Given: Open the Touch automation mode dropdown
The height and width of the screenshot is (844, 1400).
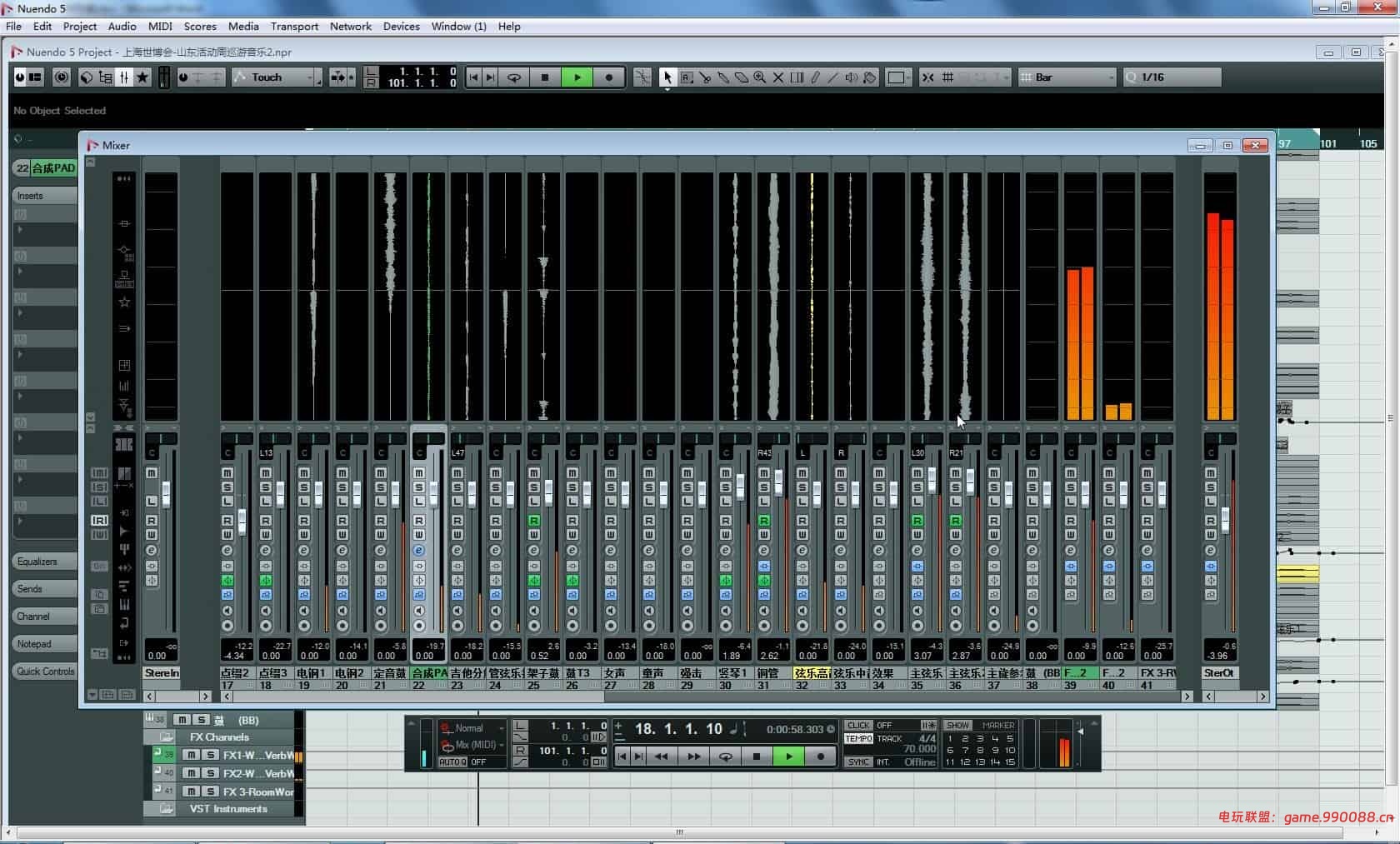Looking at the screenshot, I should (277, 77).
